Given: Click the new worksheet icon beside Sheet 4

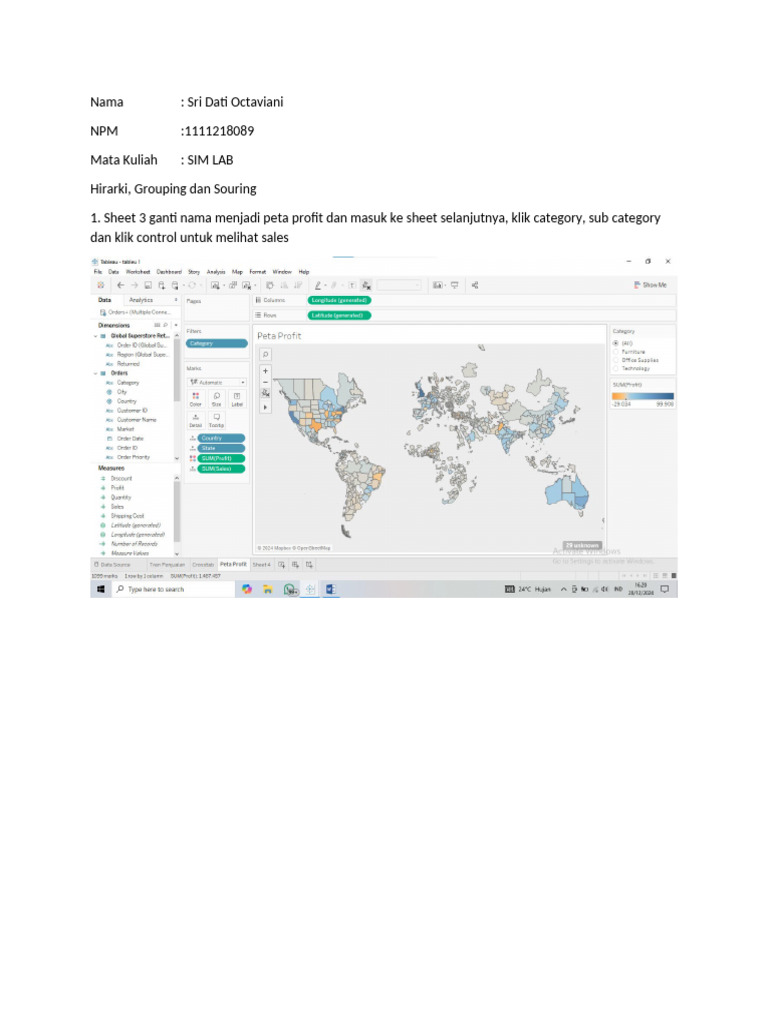Looking at the screenshot, I should point(281,564).
